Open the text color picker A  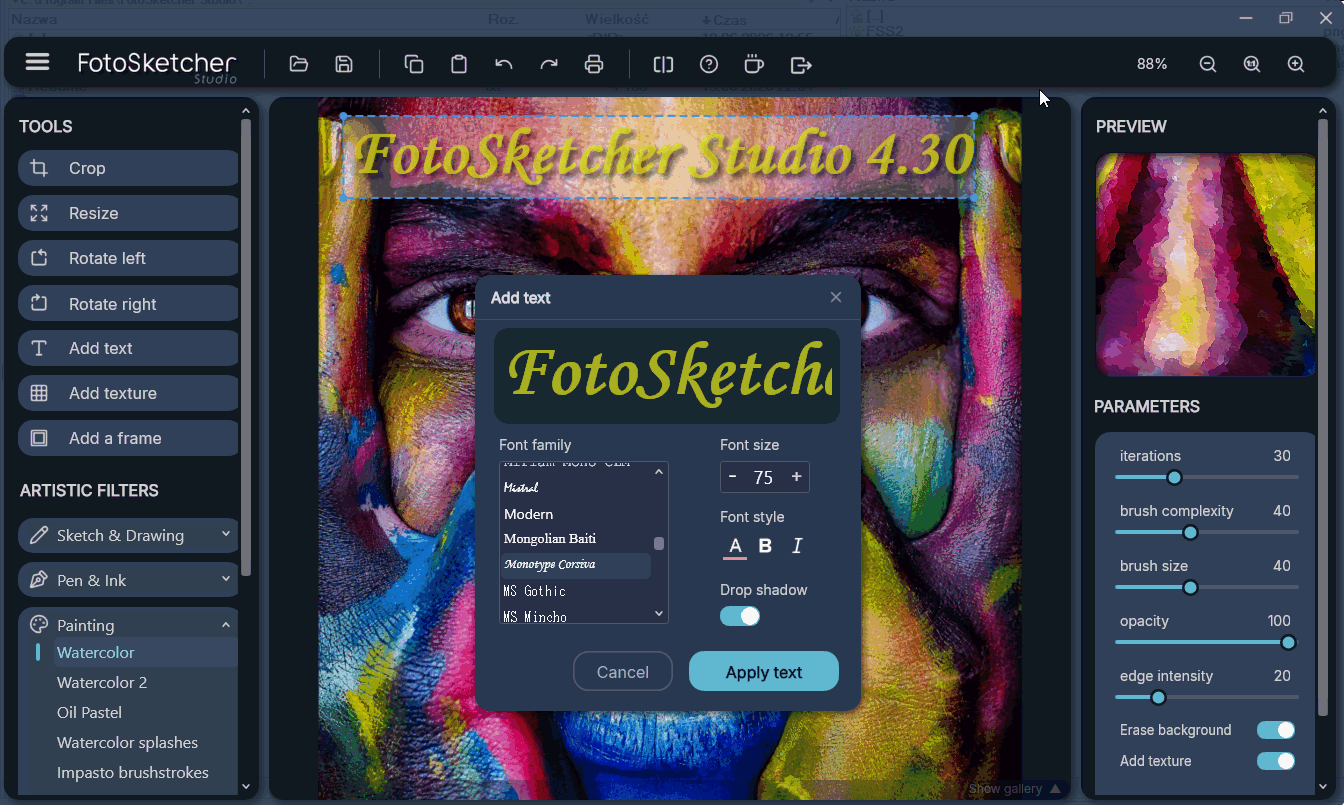[735, 546]
